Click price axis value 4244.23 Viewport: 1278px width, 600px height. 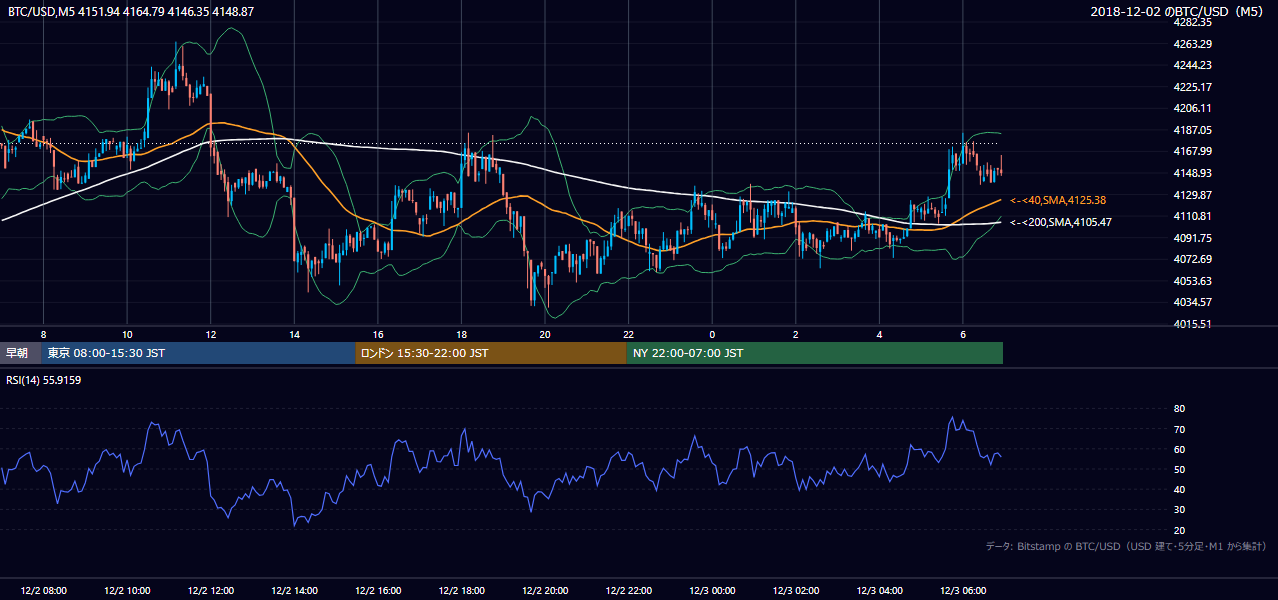(1192, 65)
